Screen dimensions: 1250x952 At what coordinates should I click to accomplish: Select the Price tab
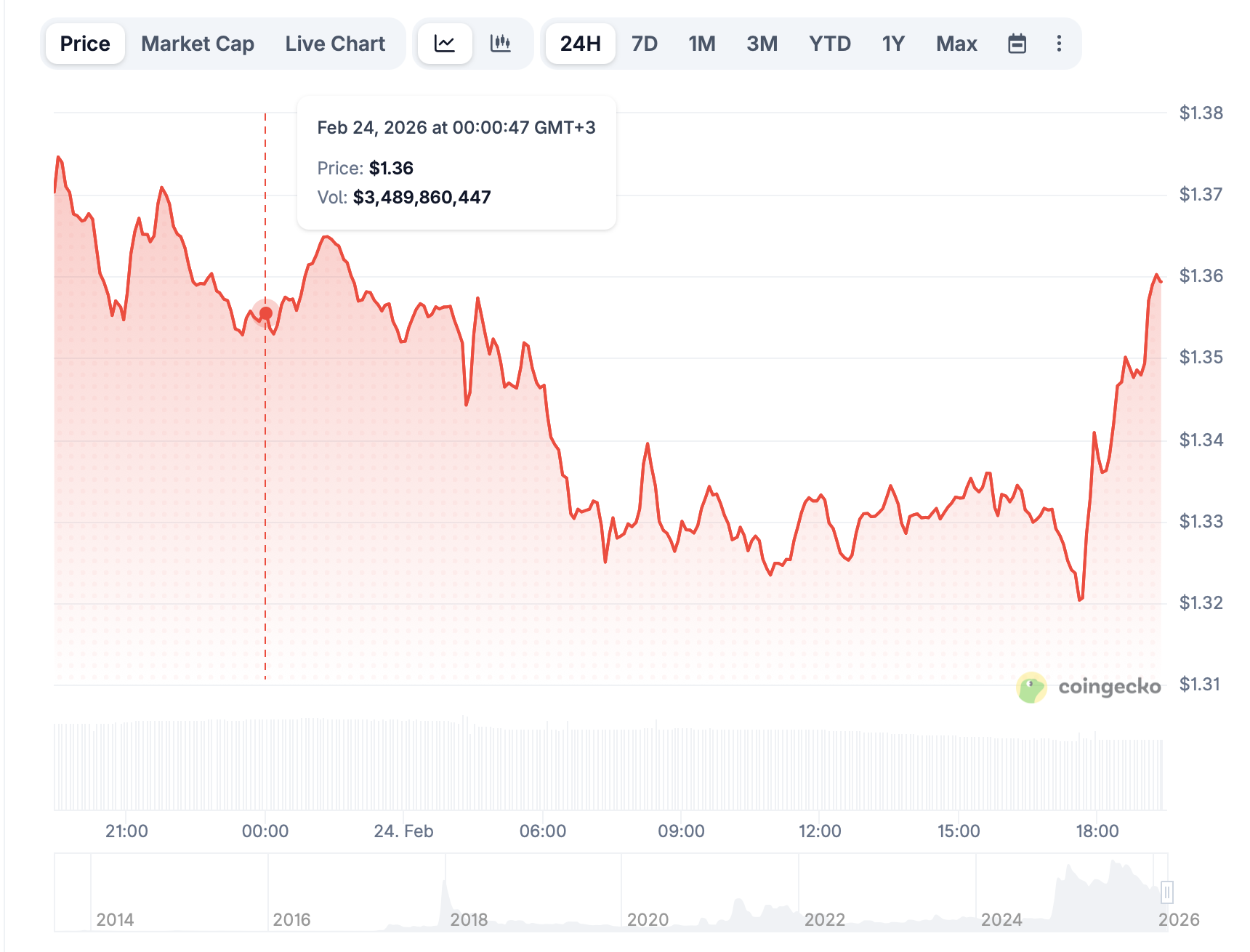click(x=85, y=44)
